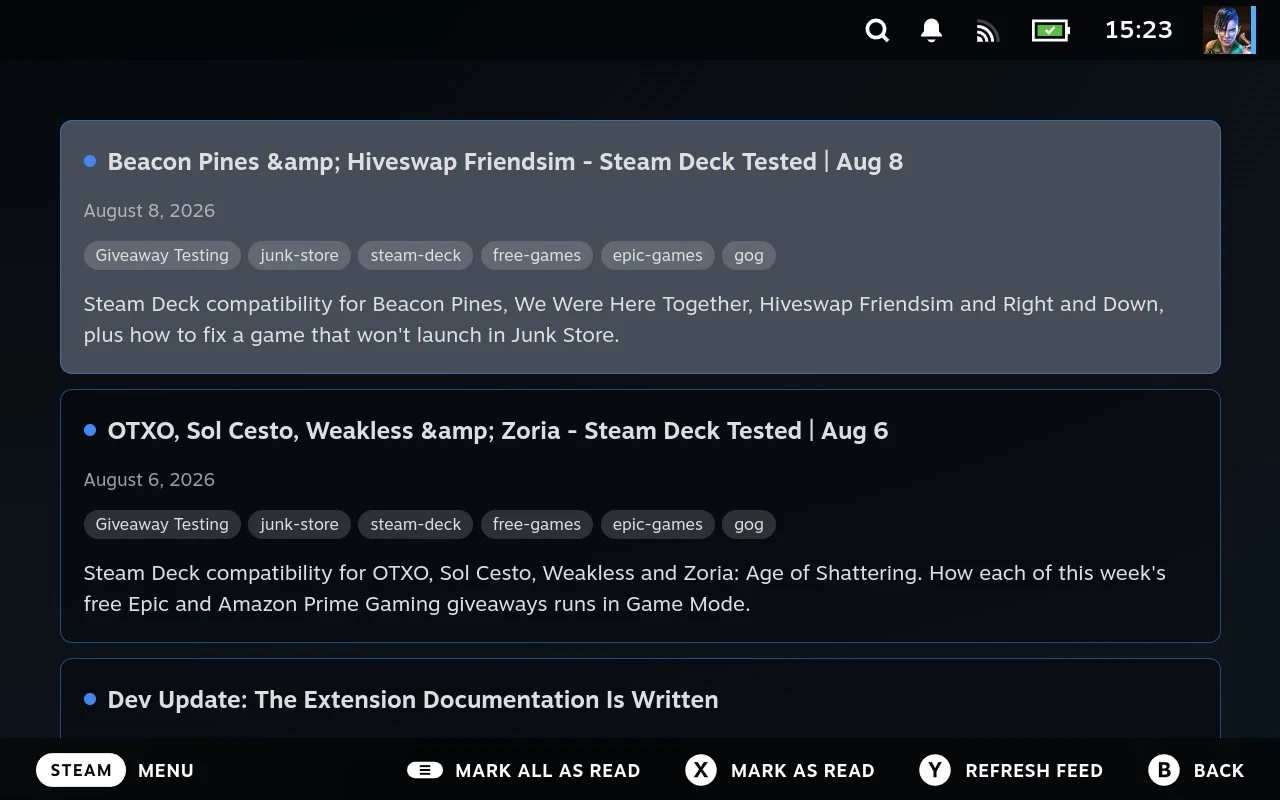Select MARK AS READ label
1280x800 pixels.
coord(803,770)
